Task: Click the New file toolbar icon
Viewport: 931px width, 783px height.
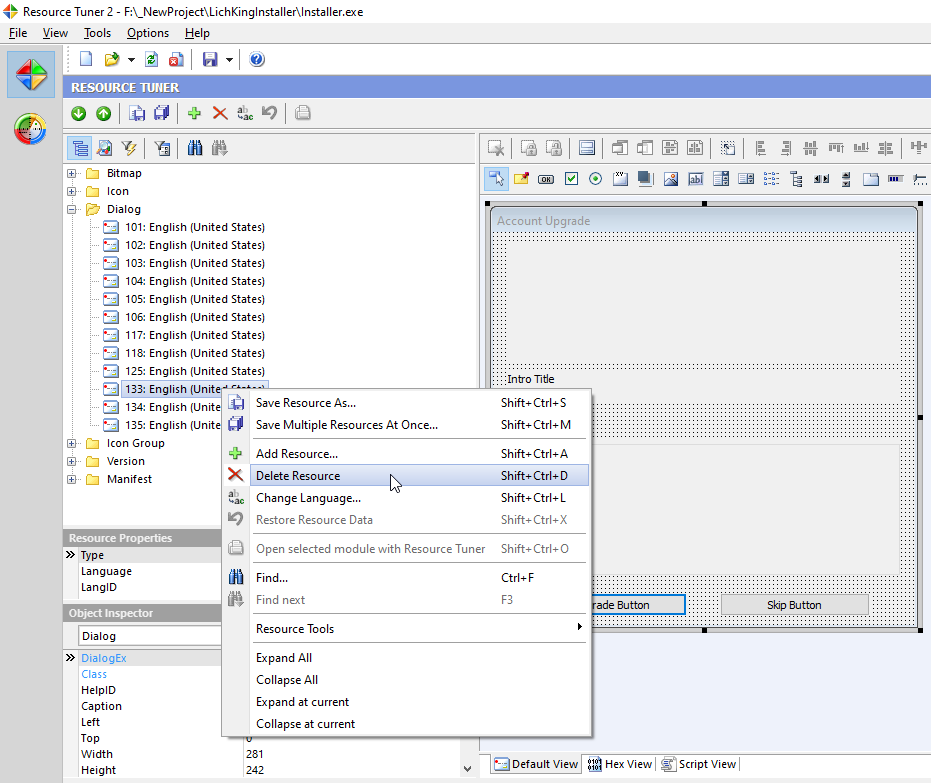Action: pyautogui.click(x=86, y=59)
